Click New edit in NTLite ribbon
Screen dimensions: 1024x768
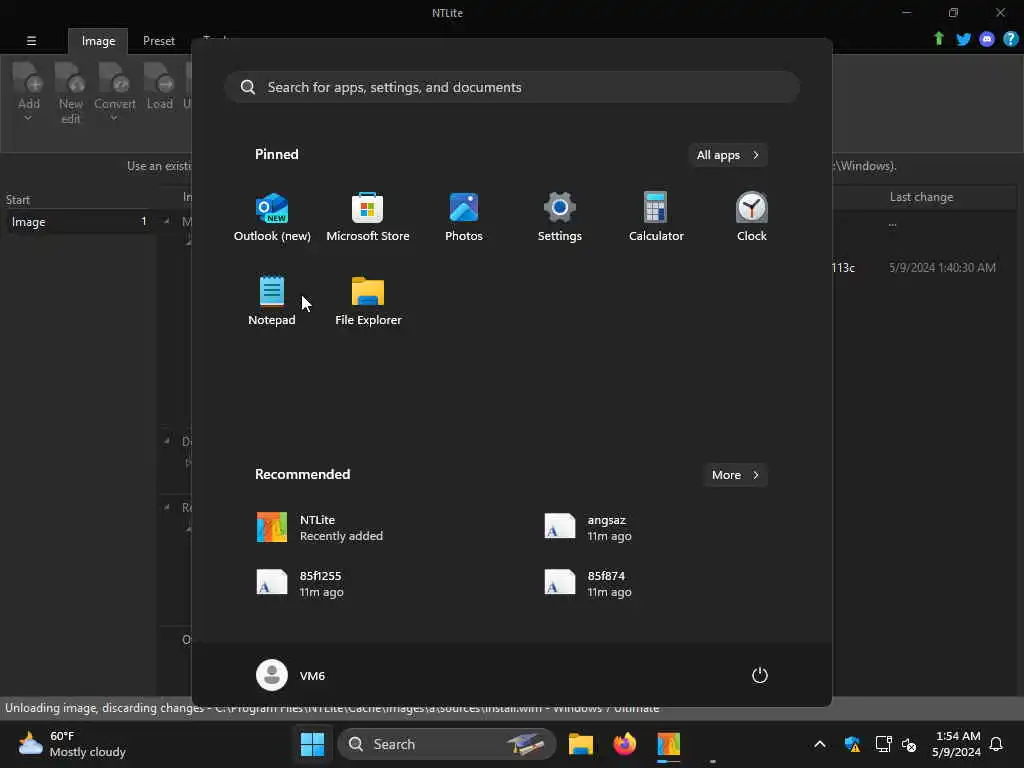tap(71, 93)
